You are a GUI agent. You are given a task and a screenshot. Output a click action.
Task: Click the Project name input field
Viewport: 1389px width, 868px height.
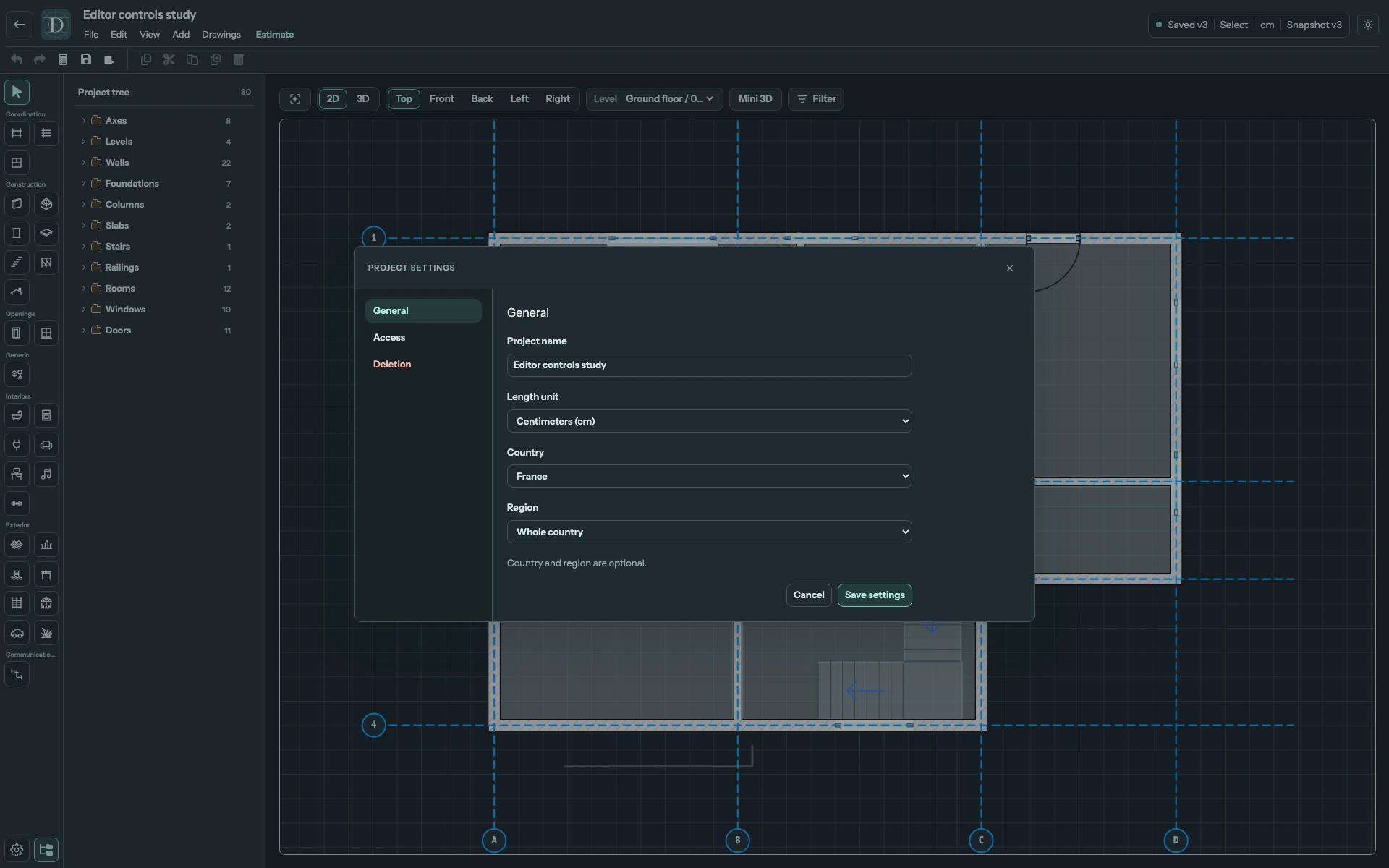click(x=709, y=365)
